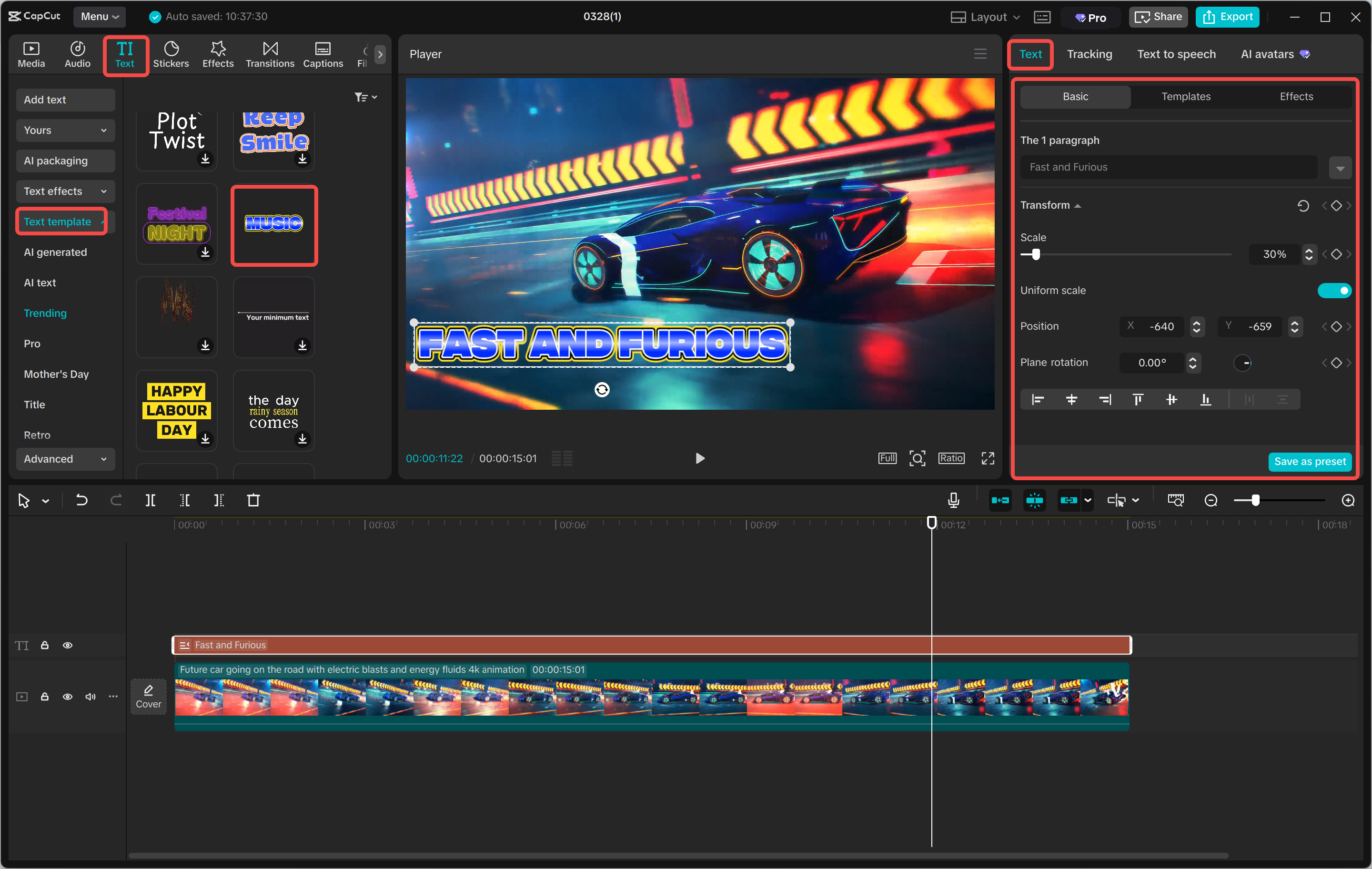Click Save as preset
This screenshot has width=1372, height=869.
(x=1310, y=462)
